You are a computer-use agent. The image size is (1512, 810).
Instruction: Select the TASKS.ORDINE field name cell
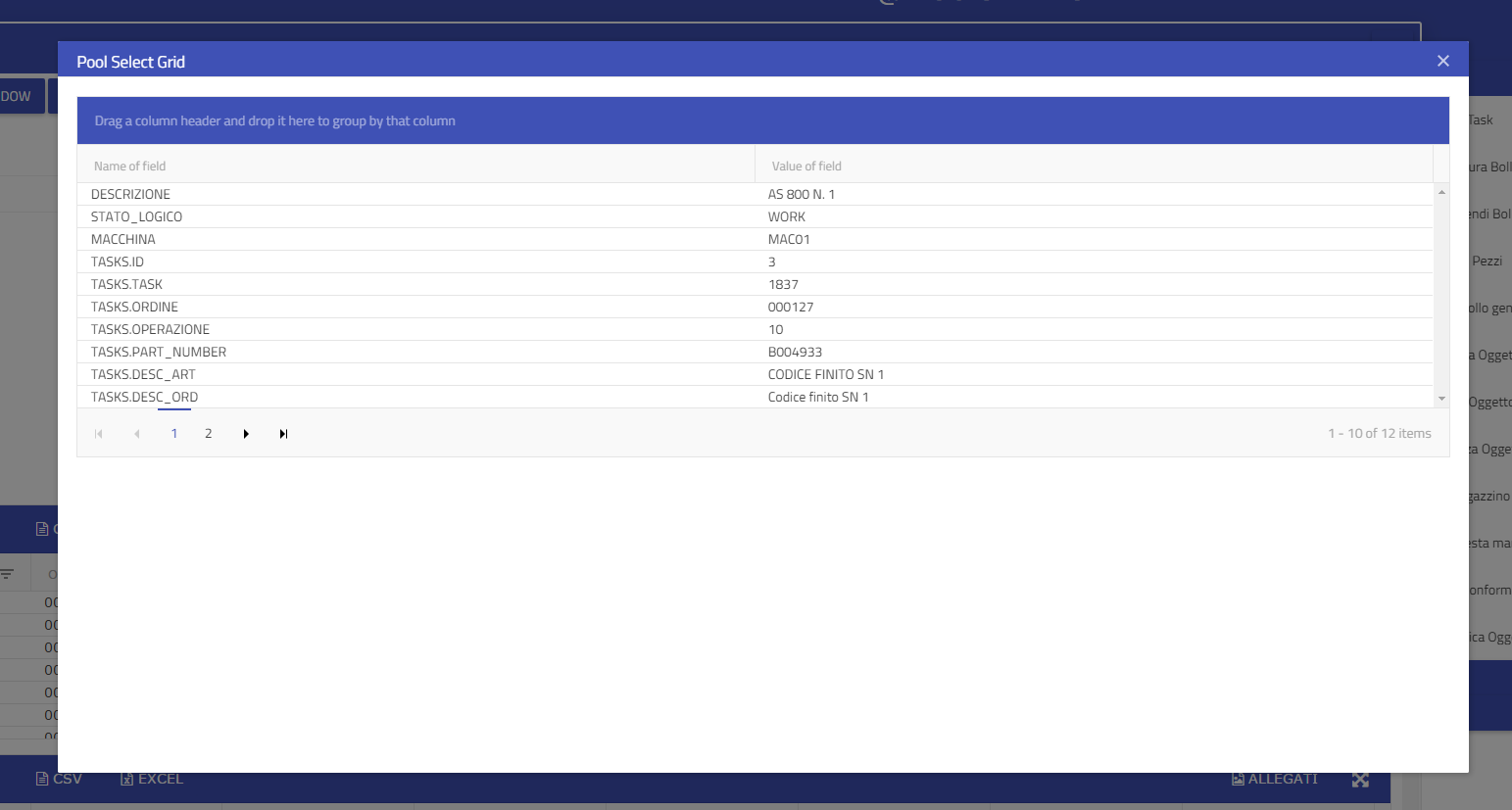pyautogui.click(x=416, y=307)
